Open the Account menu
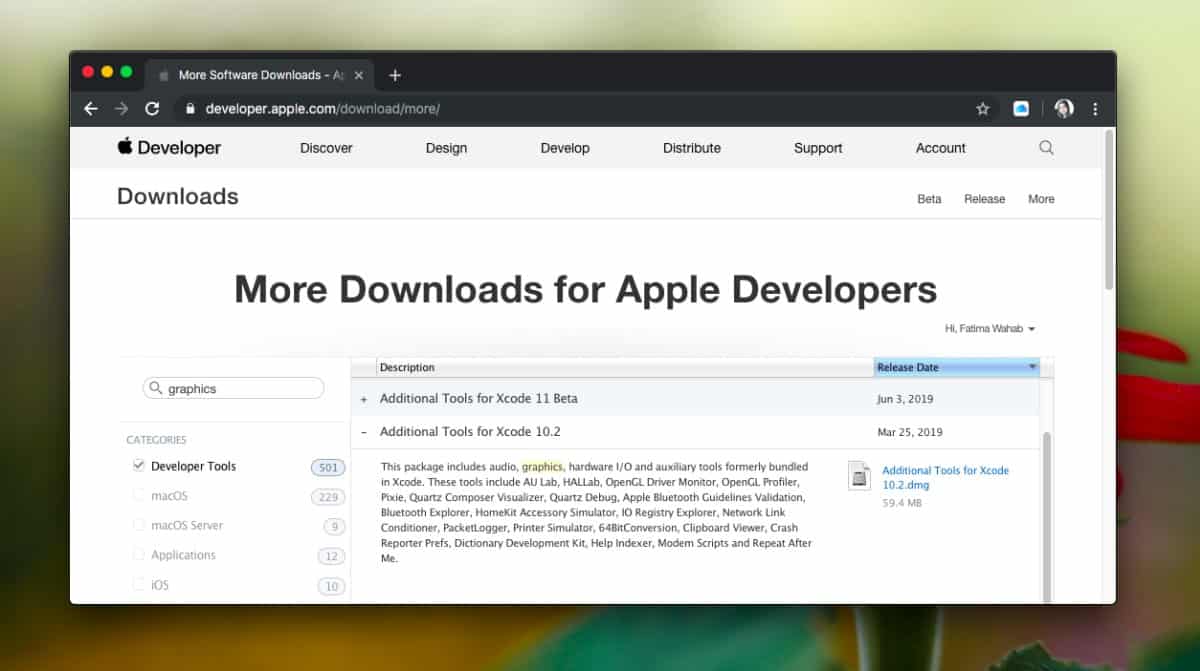This screenshot has height=671, width=1200. (x=941, y=148)
